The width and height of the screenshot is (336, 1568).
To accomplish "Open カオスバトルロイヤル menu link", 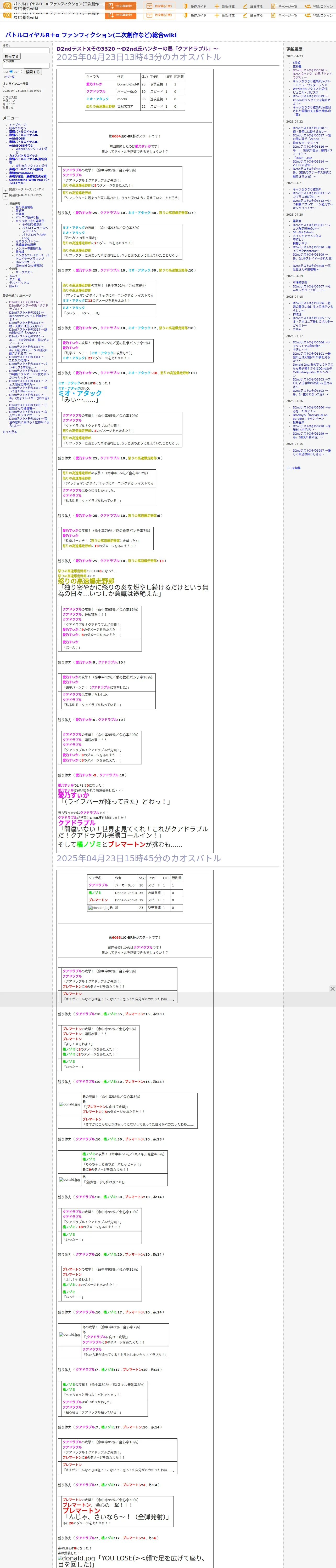I will 23,156.
